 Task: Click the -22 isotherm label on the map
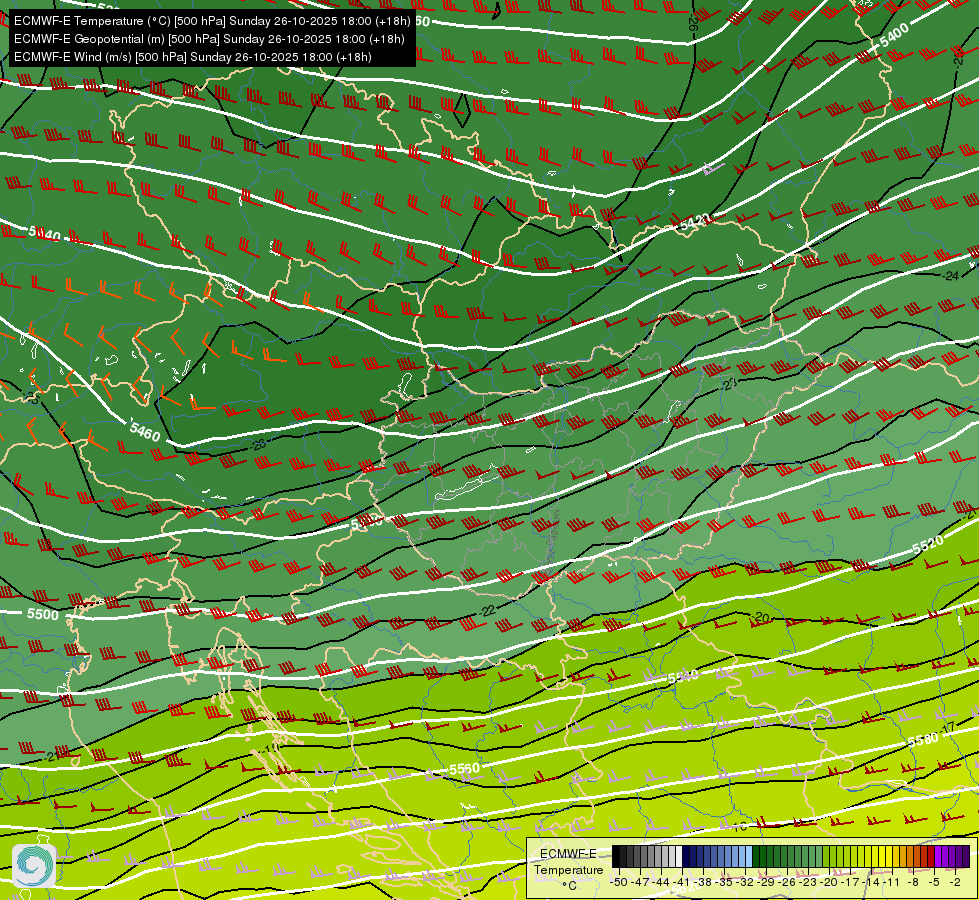pos(488,611)
